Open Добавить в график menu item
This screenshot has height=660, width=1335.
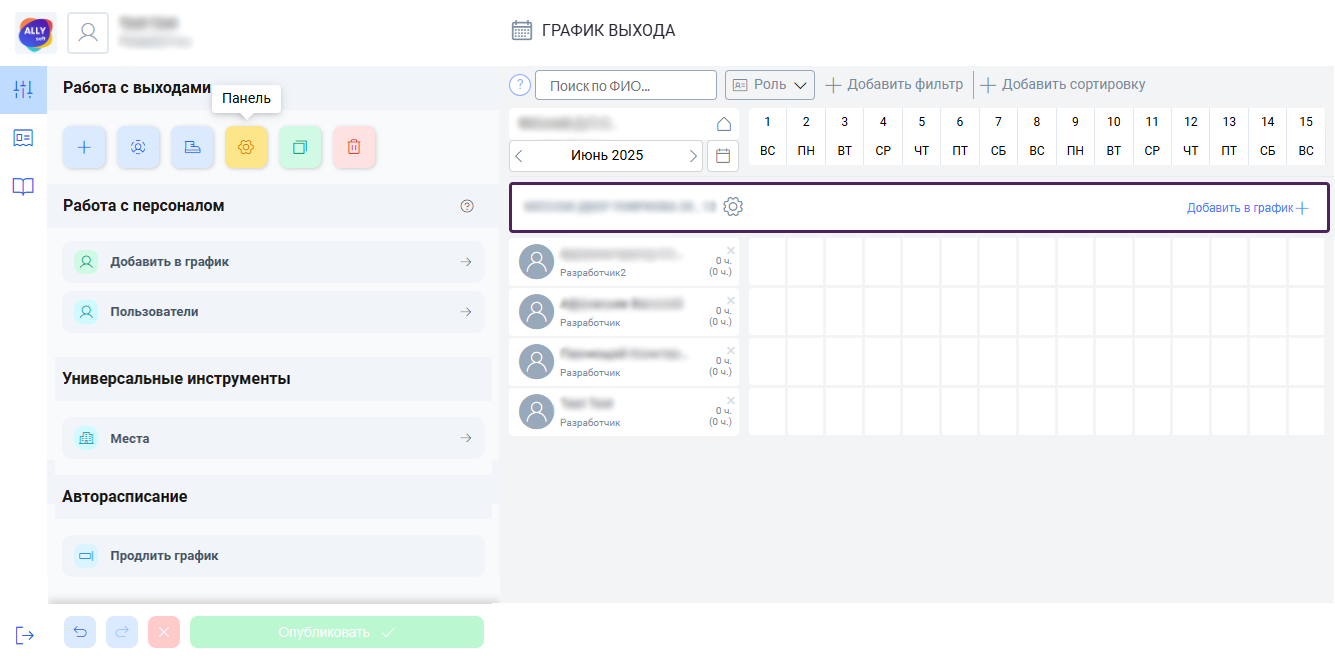[273, 262]
